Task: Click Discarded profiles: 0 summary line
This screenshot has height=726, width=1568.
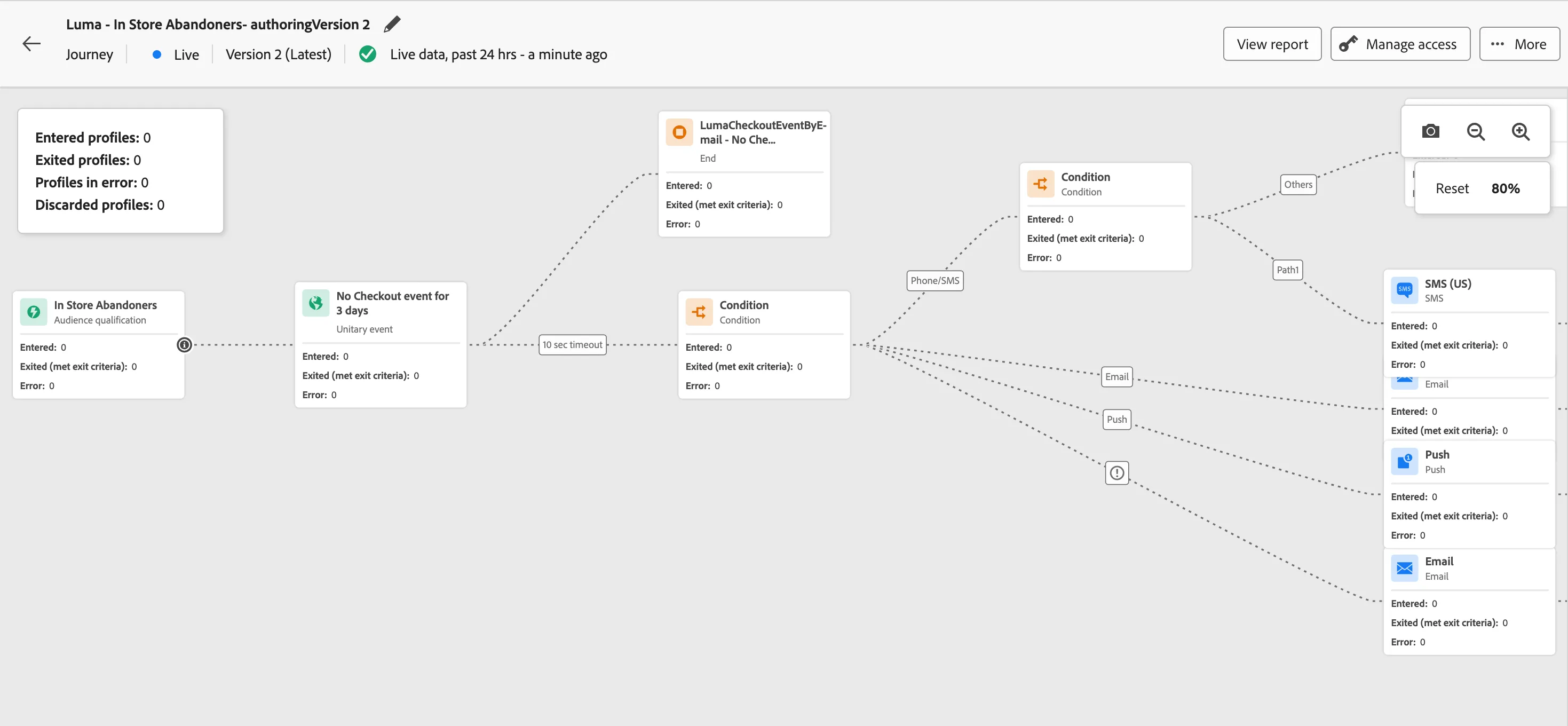Action: [x=100, y=204]
